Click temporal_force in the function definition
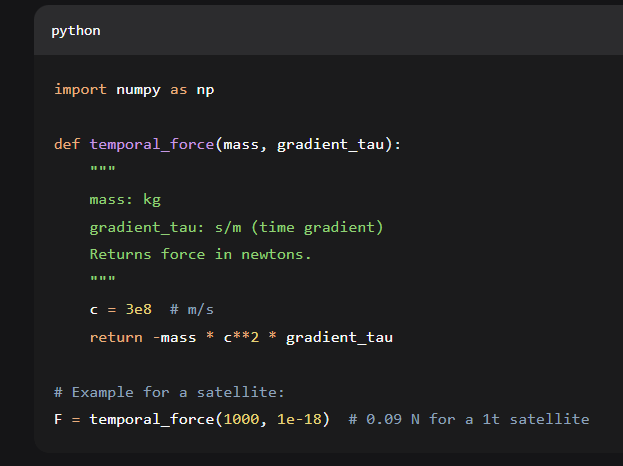The width and height of the screenshot is (623, 466). (x=152, y=145)
